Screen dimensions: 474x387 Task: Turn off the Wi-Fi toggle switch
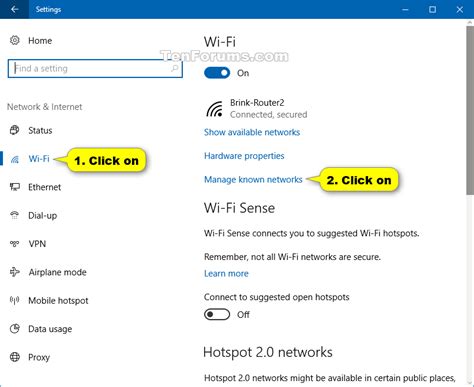point(217,73)
